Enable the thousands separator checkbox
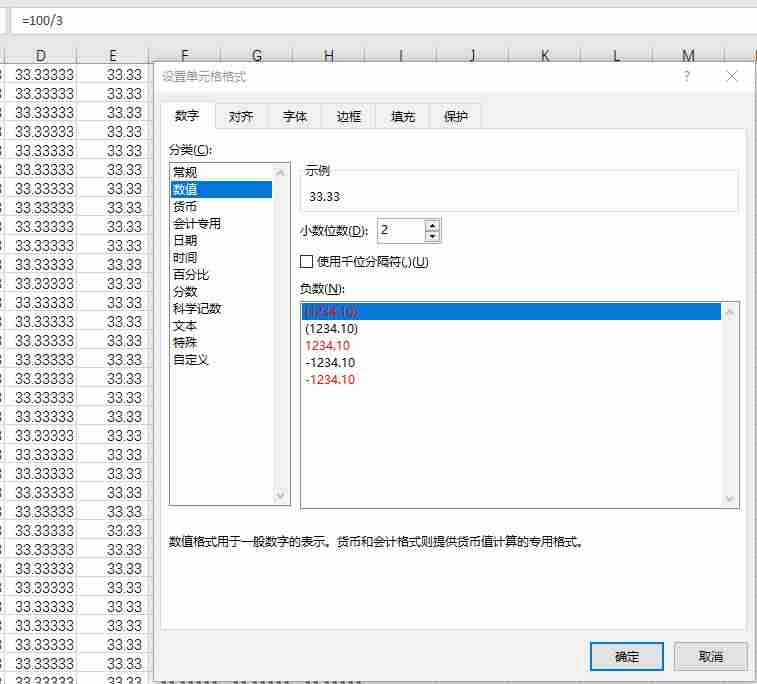Image resolution: width=757 pixels, height=684 pixels. coord(306,262)
